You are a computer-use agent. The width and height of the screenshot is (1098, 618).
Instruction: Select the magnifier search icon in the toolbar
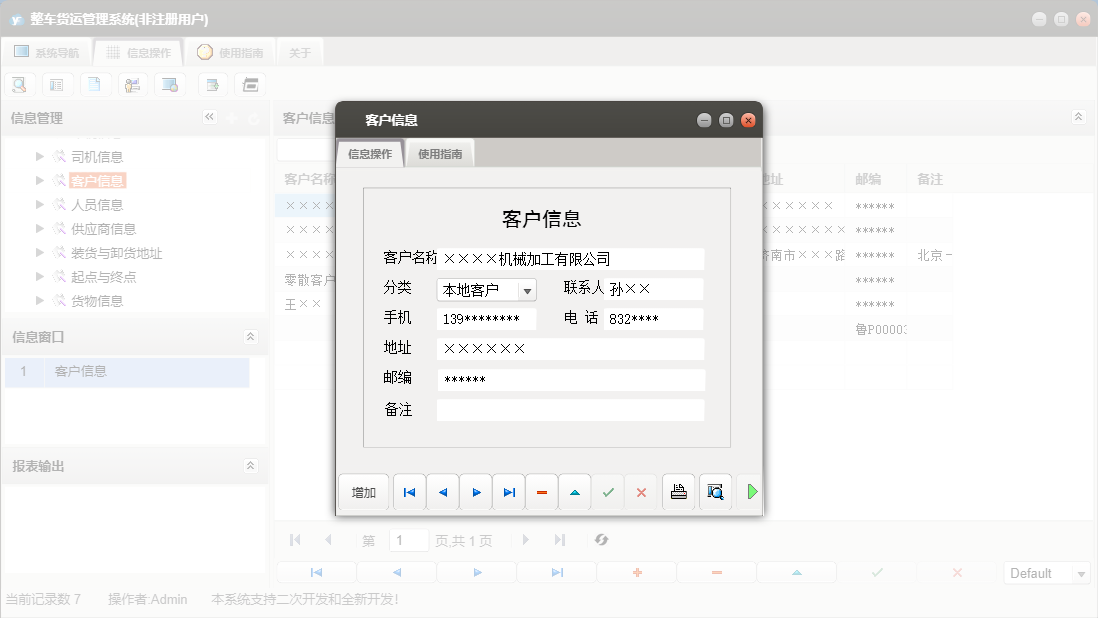click(19, 84)
